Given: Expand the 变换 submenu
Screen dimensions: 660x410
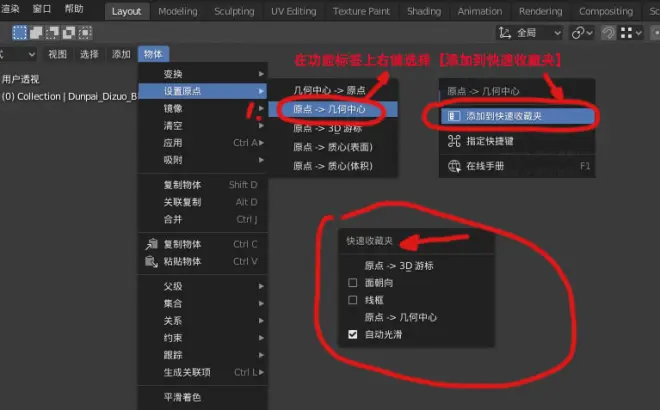Looking at the screenshot, I should tap(203, 74).
